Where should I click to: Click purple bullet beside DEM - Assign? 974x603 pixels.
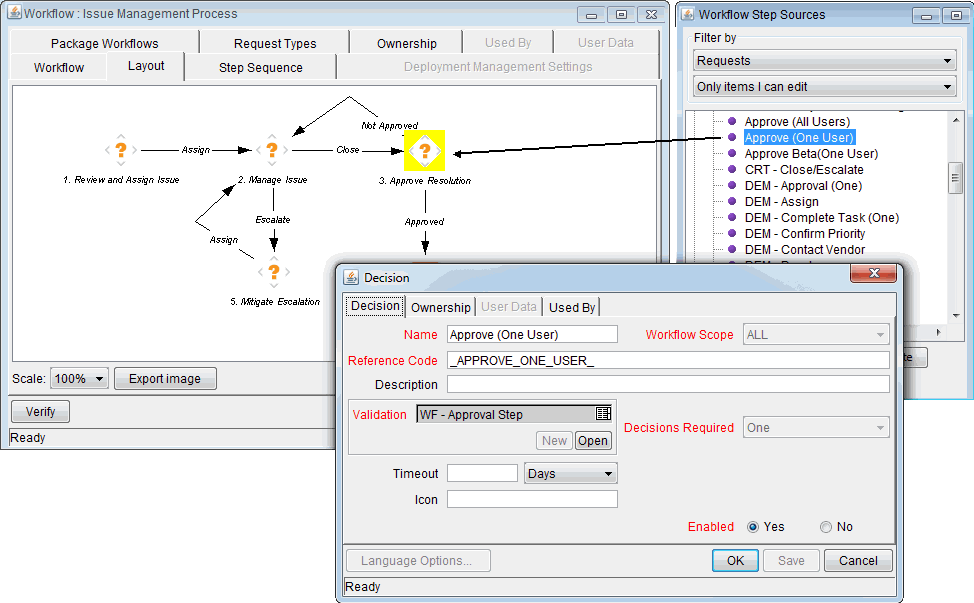coord(732,202)
